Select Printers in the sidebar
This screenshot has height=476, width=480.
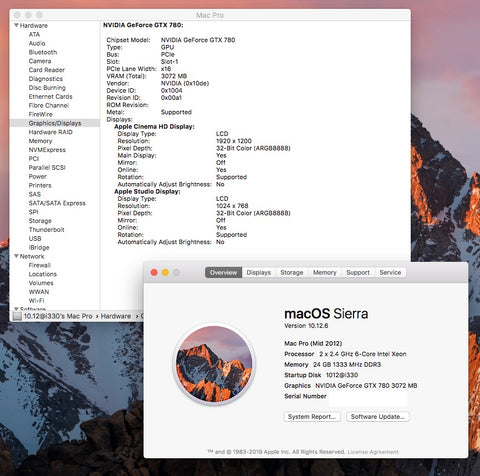[x=40, y=185]
